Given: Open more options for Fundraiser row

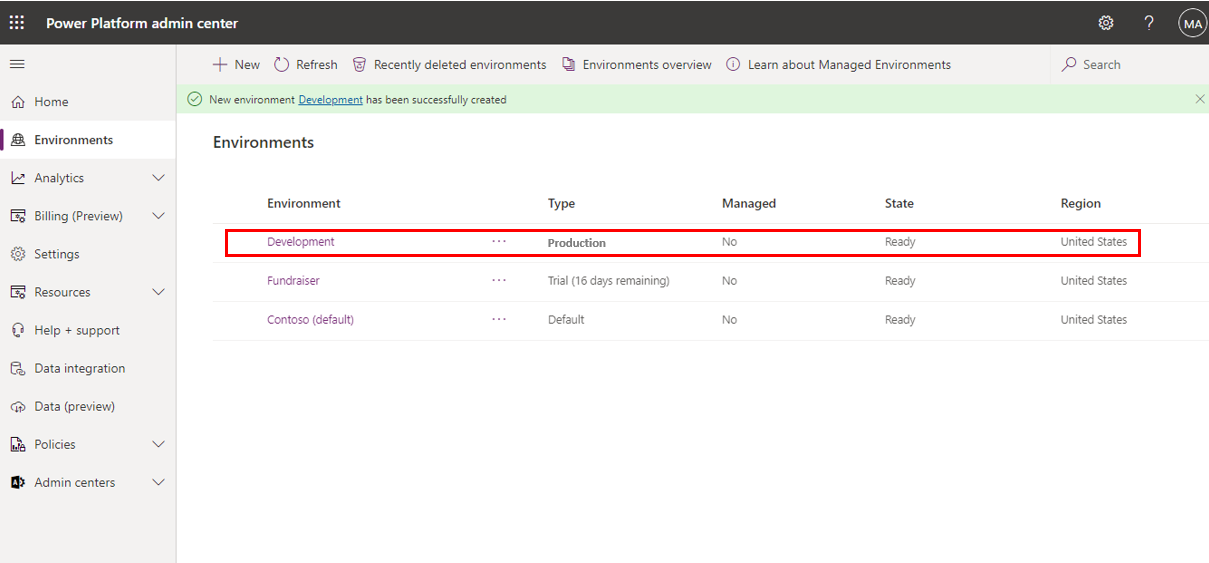Looking at the screenshot, I should [499, 281].
